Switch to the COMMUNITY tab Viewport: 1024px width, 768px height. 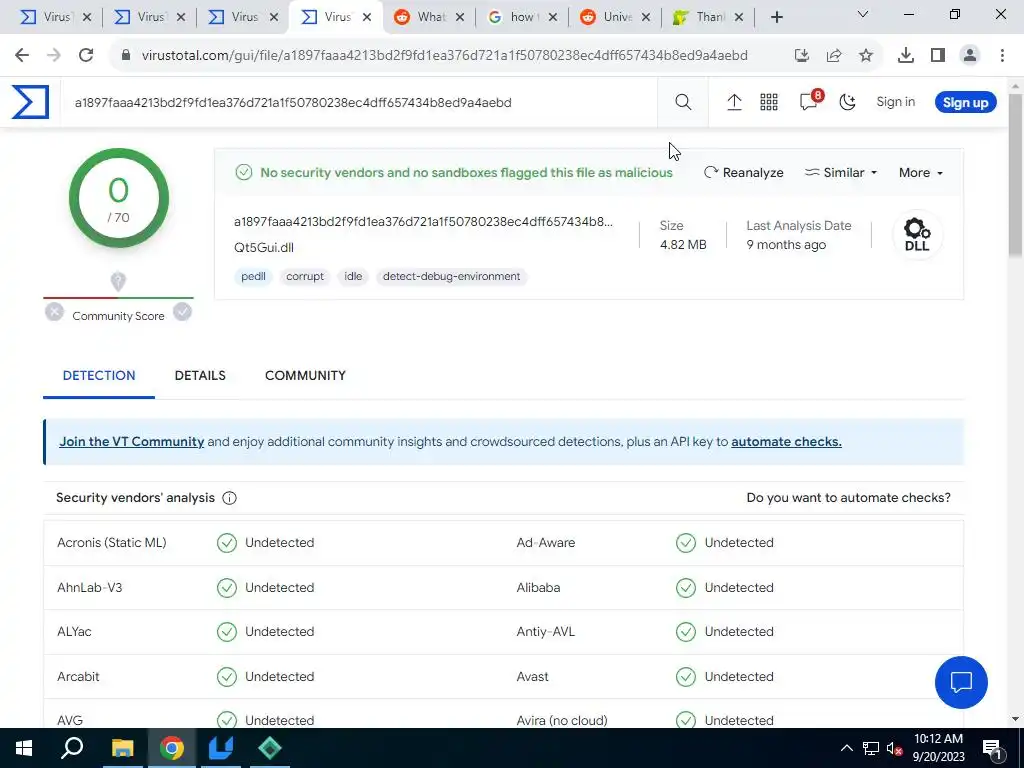tap(305, 376)
